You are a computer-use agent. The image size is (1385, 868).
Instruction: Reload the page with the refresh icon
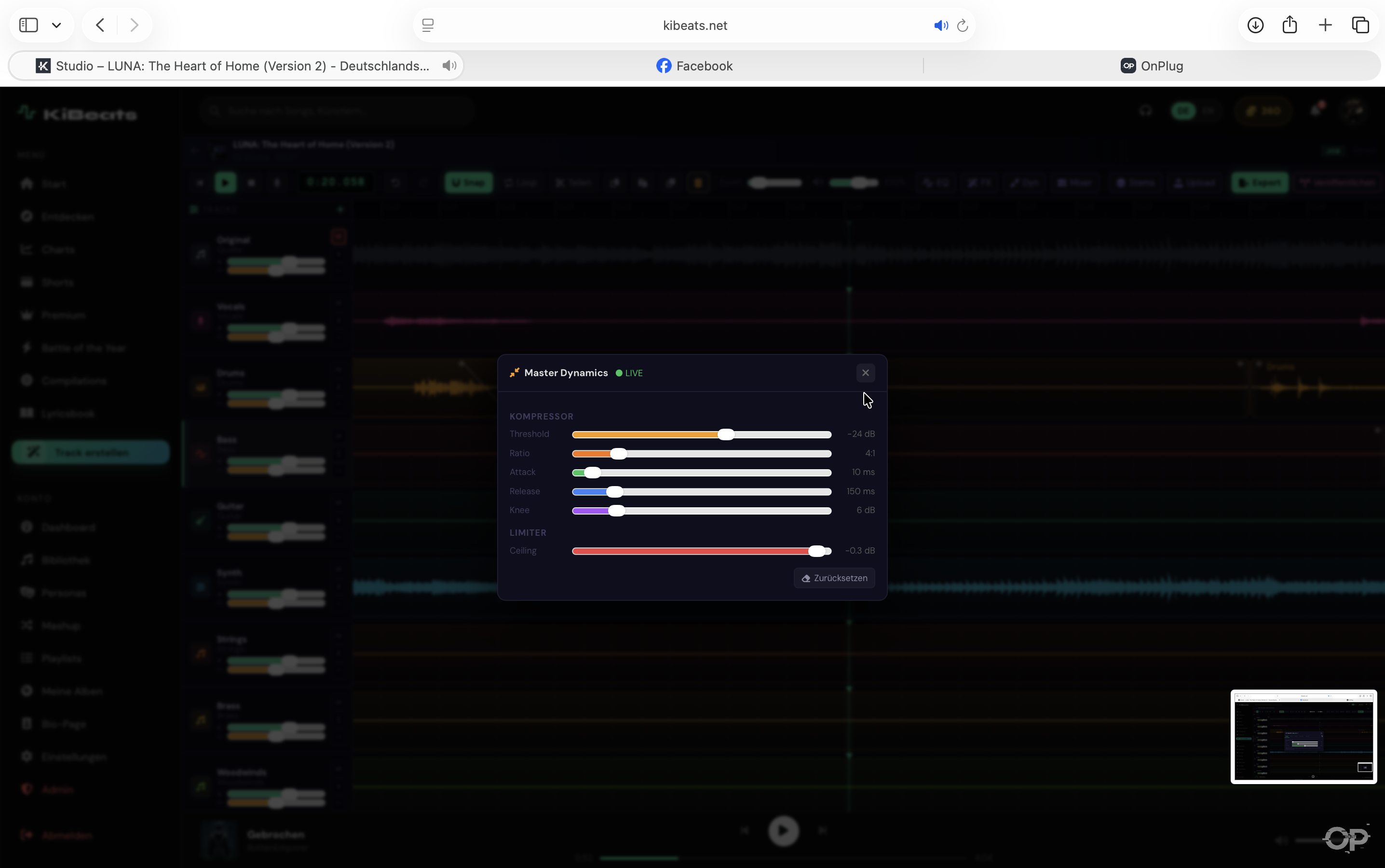click(x=963, y=25)
